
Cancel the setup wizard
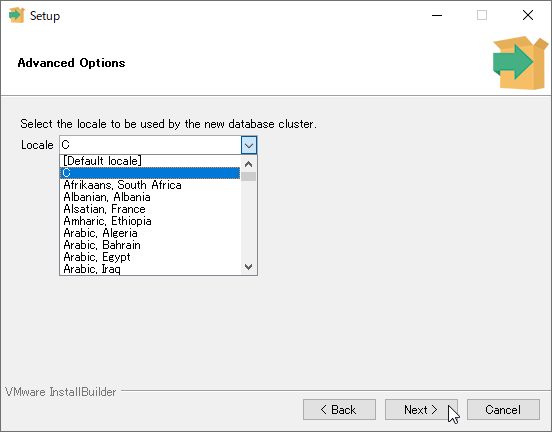coord(503,409)
